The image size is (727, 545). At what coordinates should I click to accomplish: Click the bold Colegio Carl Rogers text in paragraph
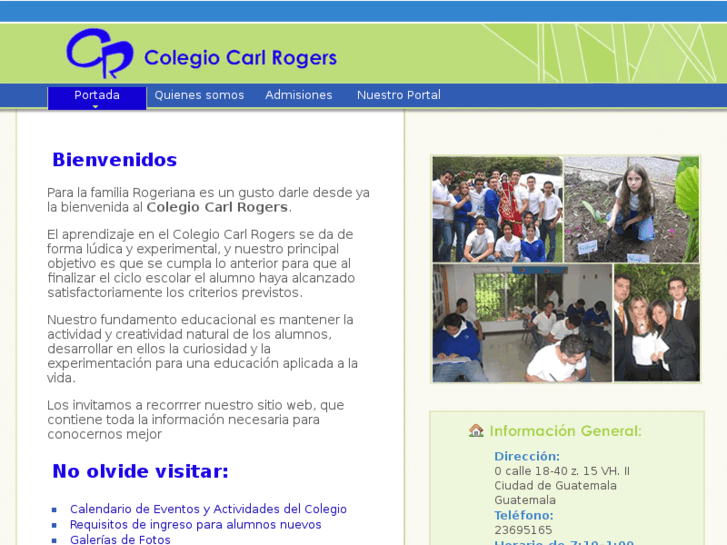(x=217, y=207)
